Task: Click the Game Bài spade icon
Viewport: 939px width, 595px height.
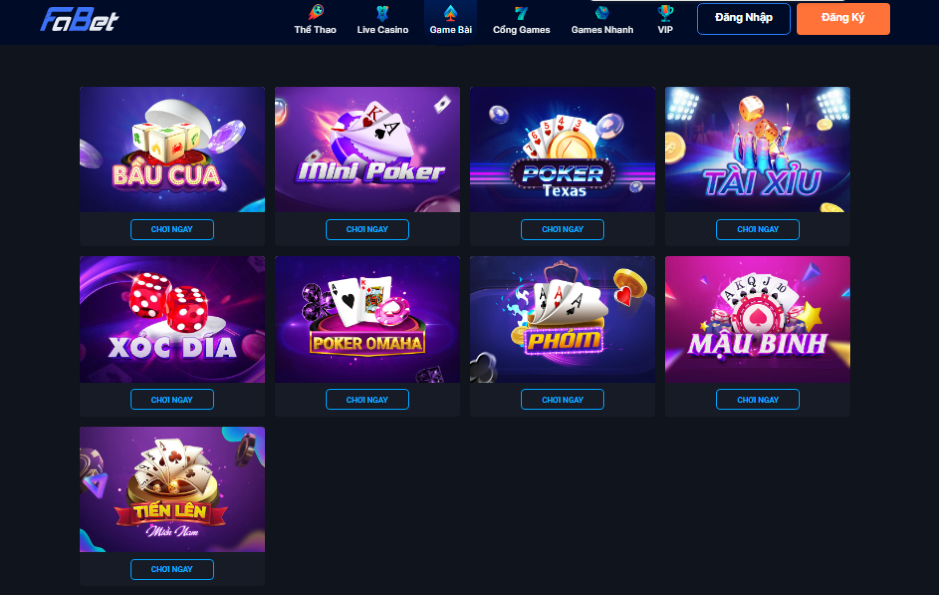Action: pos(450,13)
